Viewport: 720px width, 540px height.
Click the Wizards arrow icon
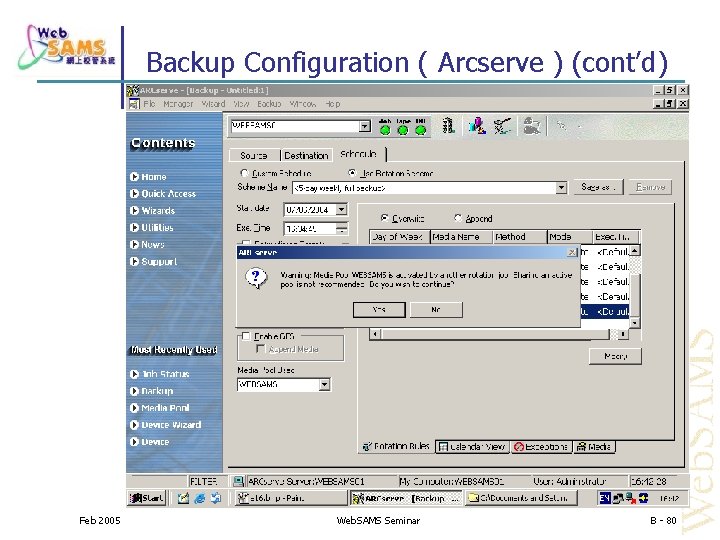pyautogui.click(x=135, y=211)
